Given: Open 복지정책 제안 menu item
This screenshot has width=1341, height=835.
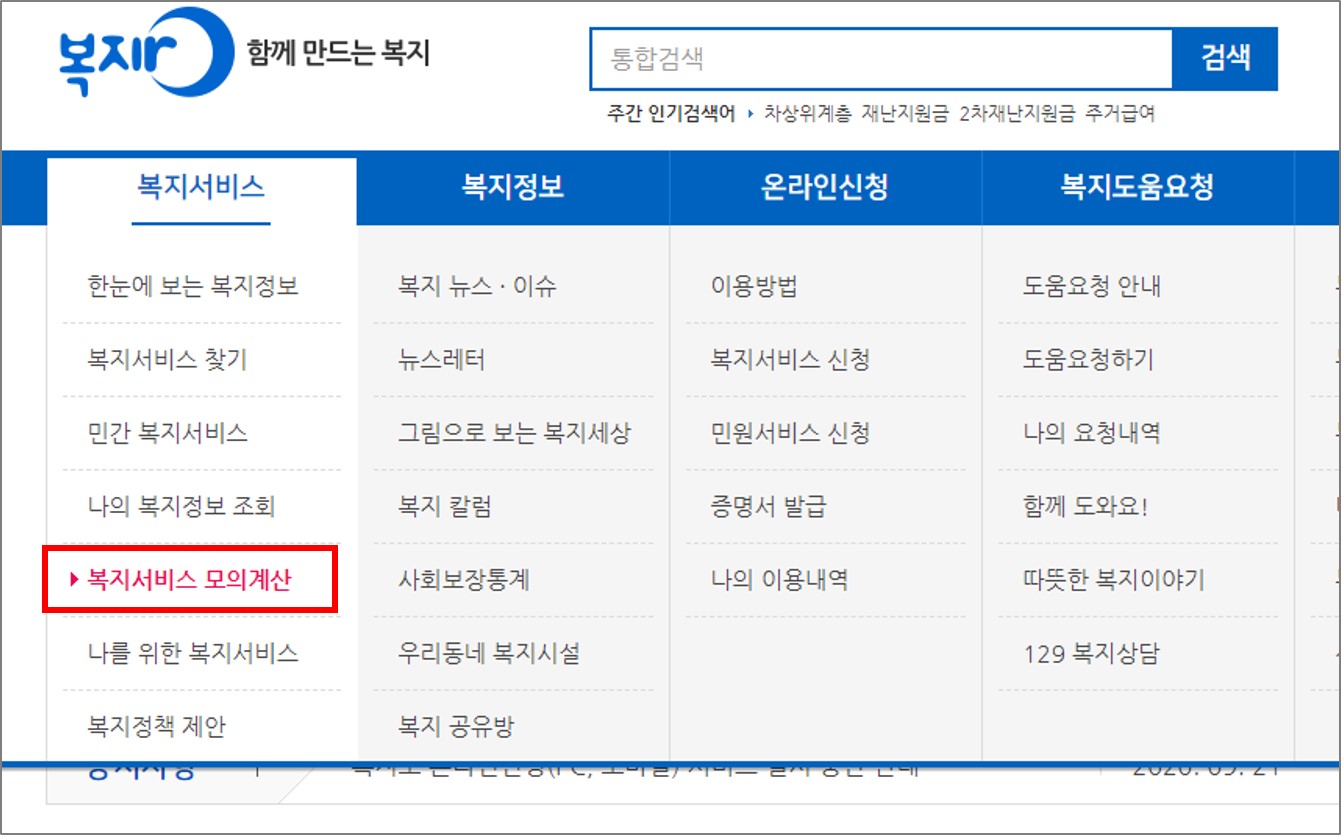Looking at the screenshot, I should 157,726.
